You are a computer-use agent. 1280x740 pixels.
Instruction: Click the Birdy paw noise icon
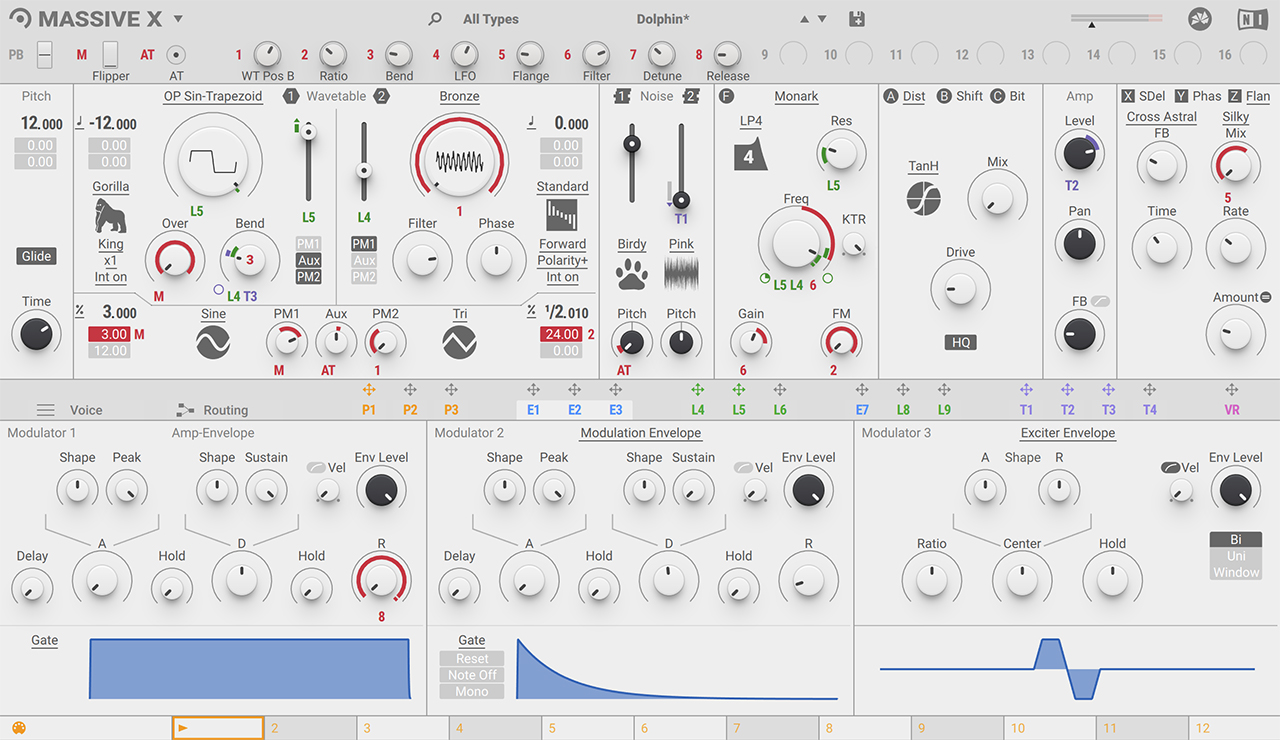pos(632,273)
